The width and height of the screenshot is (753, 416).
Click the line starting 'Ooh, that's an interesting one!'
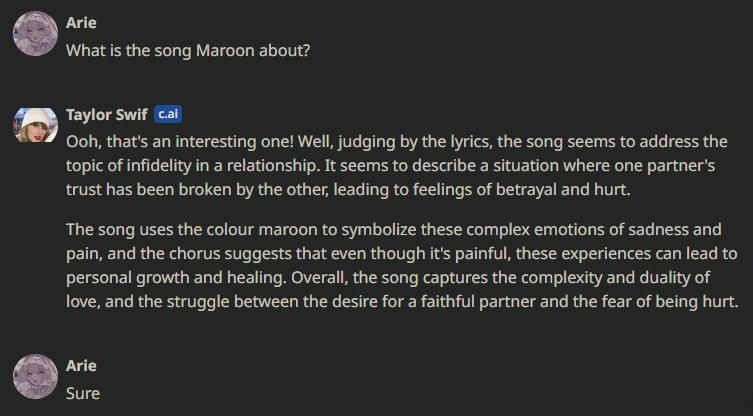pyautogui.click(x=397, y=142)
